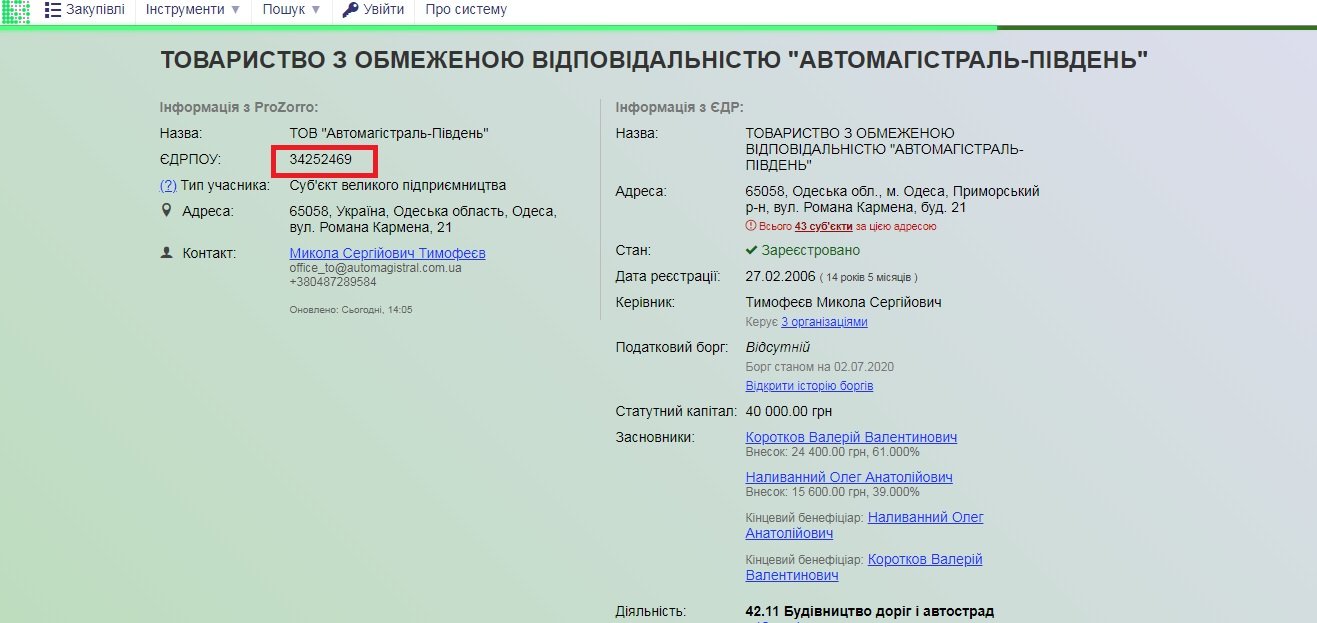This screenshot has height=623, width=1317.
Task: Follow the '3 організаціями' link
Action: click(824, 322)
